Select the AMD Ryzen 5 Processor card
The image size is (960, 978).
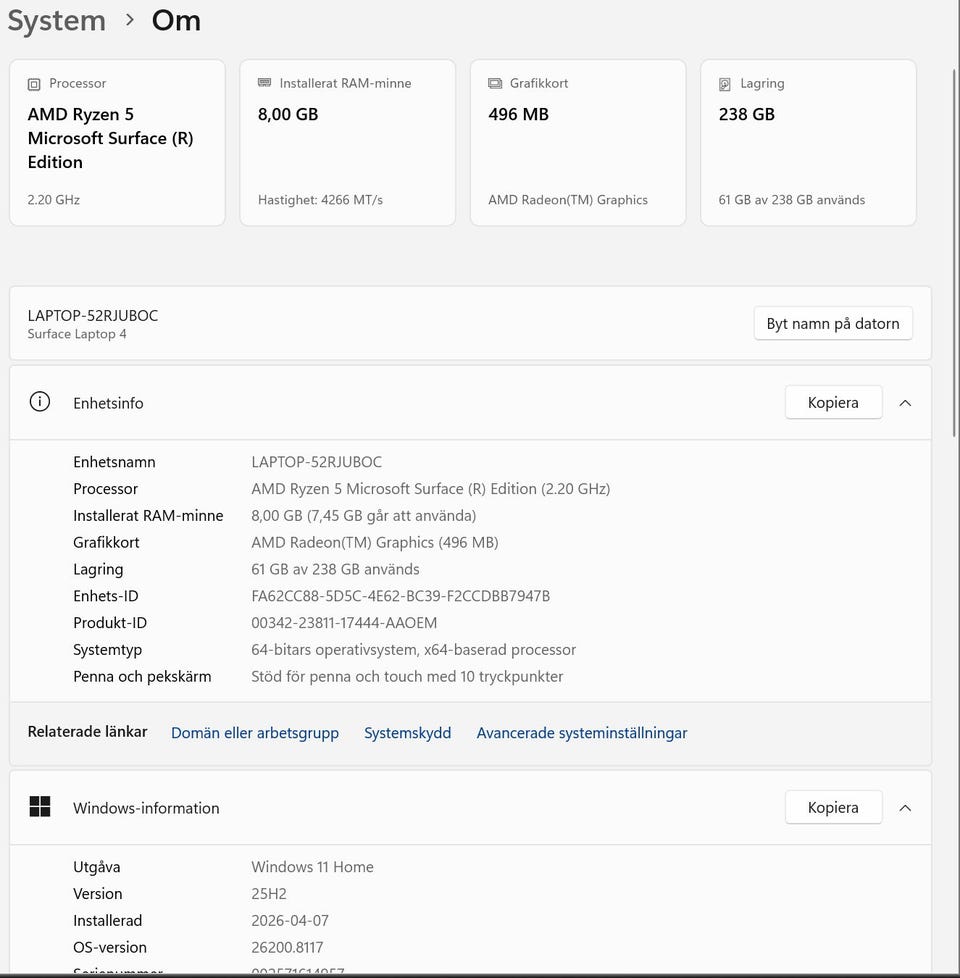point(117,142)
